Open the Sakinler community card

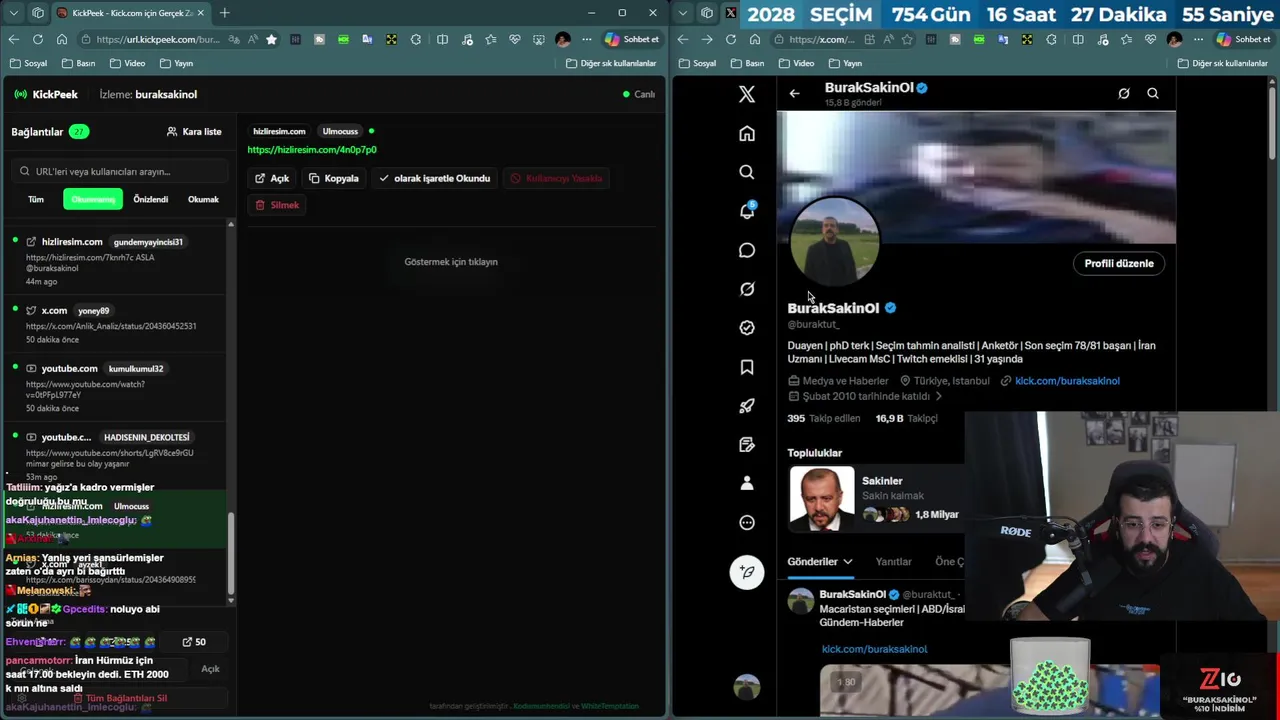point(876,497)
